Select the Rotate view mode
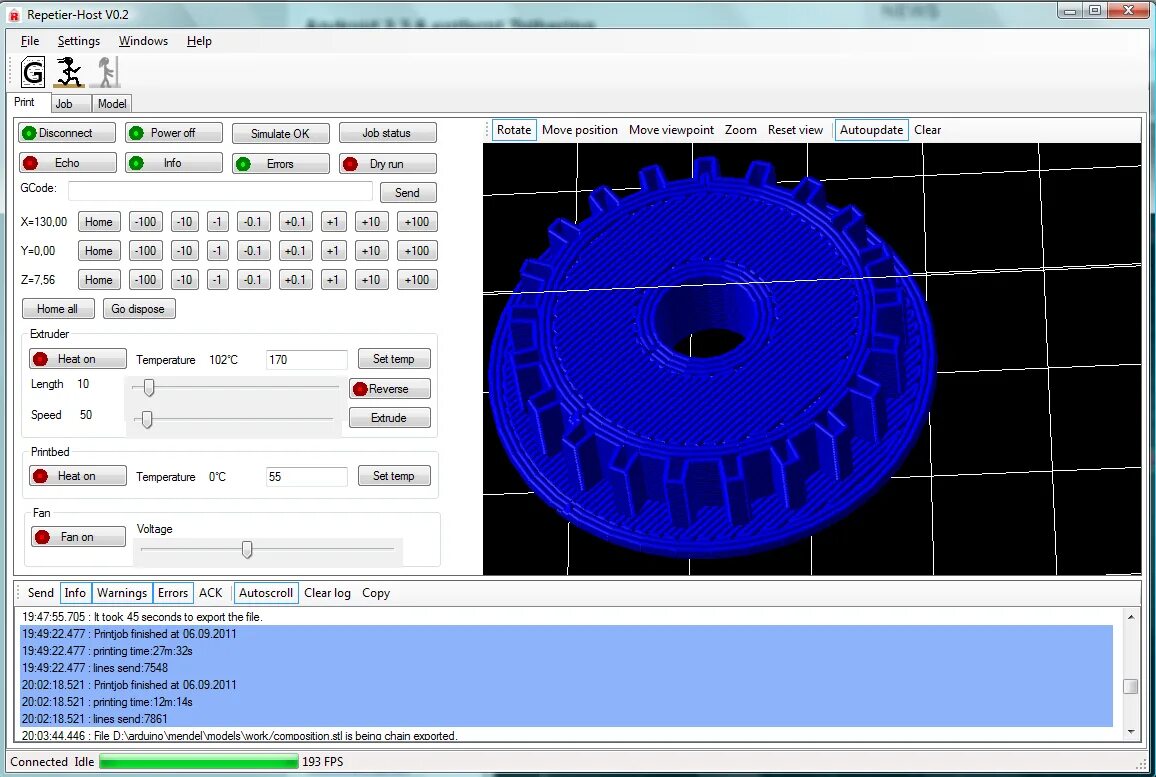Viewport: 1156px width, 777px height. (x=514, y=130)
